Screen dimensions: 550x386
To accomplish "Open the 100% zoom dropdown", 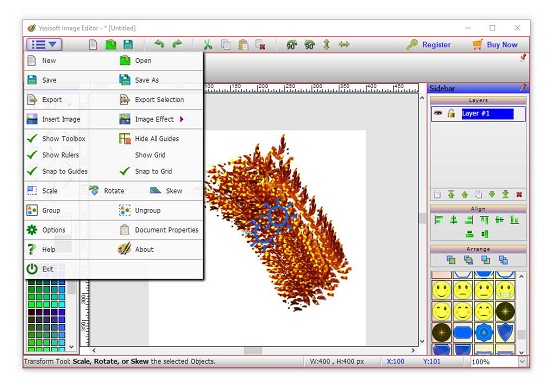I will 522,361.
